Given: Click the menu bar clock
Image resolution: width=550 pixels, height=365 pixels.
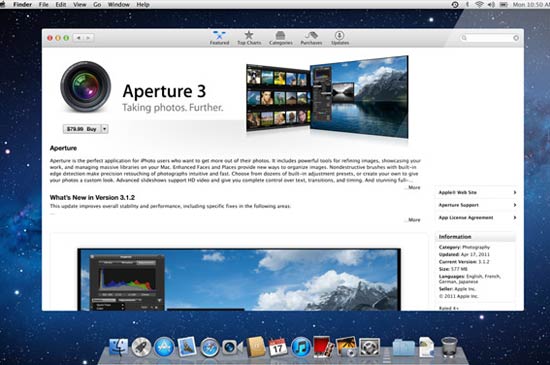Looking at the screenshot, I should (x=531, y=5).
